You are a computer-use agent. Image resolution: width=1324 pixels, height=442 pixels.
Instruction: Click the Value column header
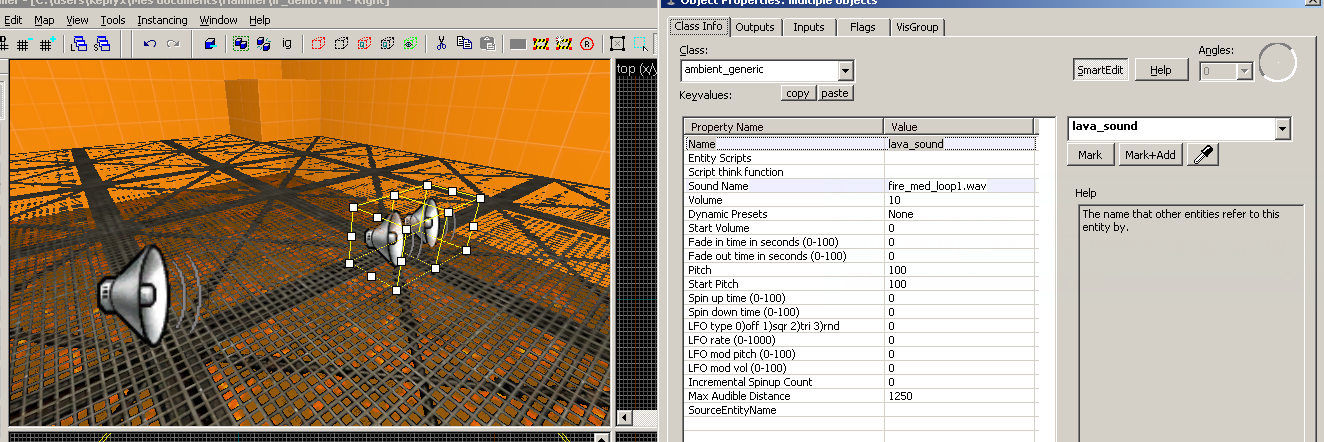click(x=959, y=127)
